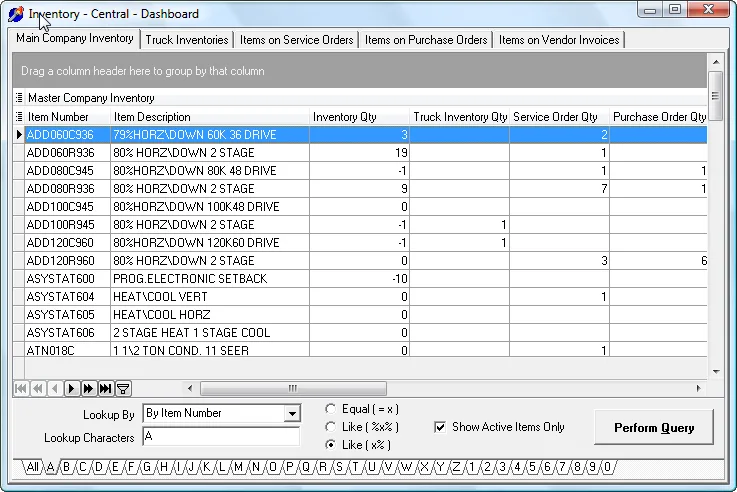The width and height of the screenshot is (737, 492).
Task: Go to next record in navigator
Action: tap(71, 389)
